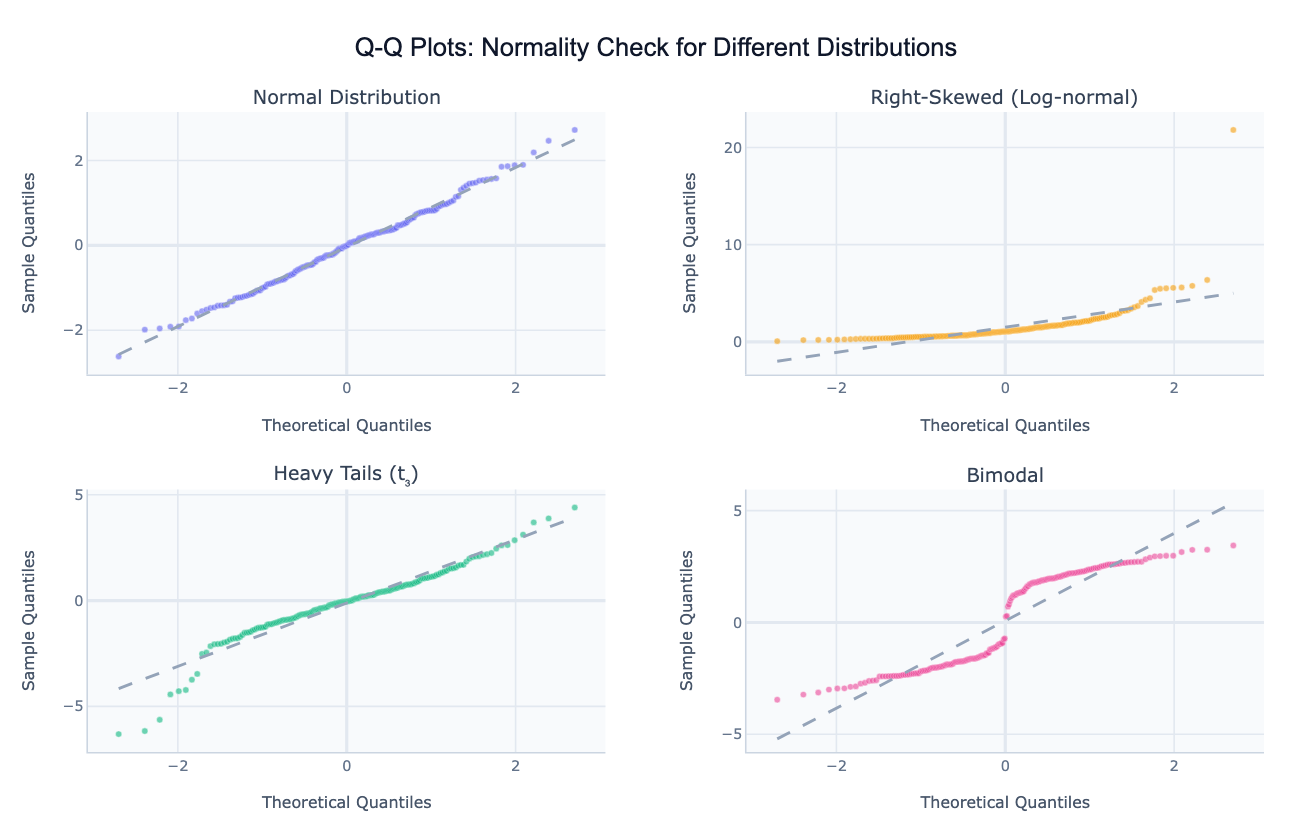1312x832 pixels.
Task: Click the Heavy Tails plot's Theoretical Quantiles label
Action: [346, 802]
